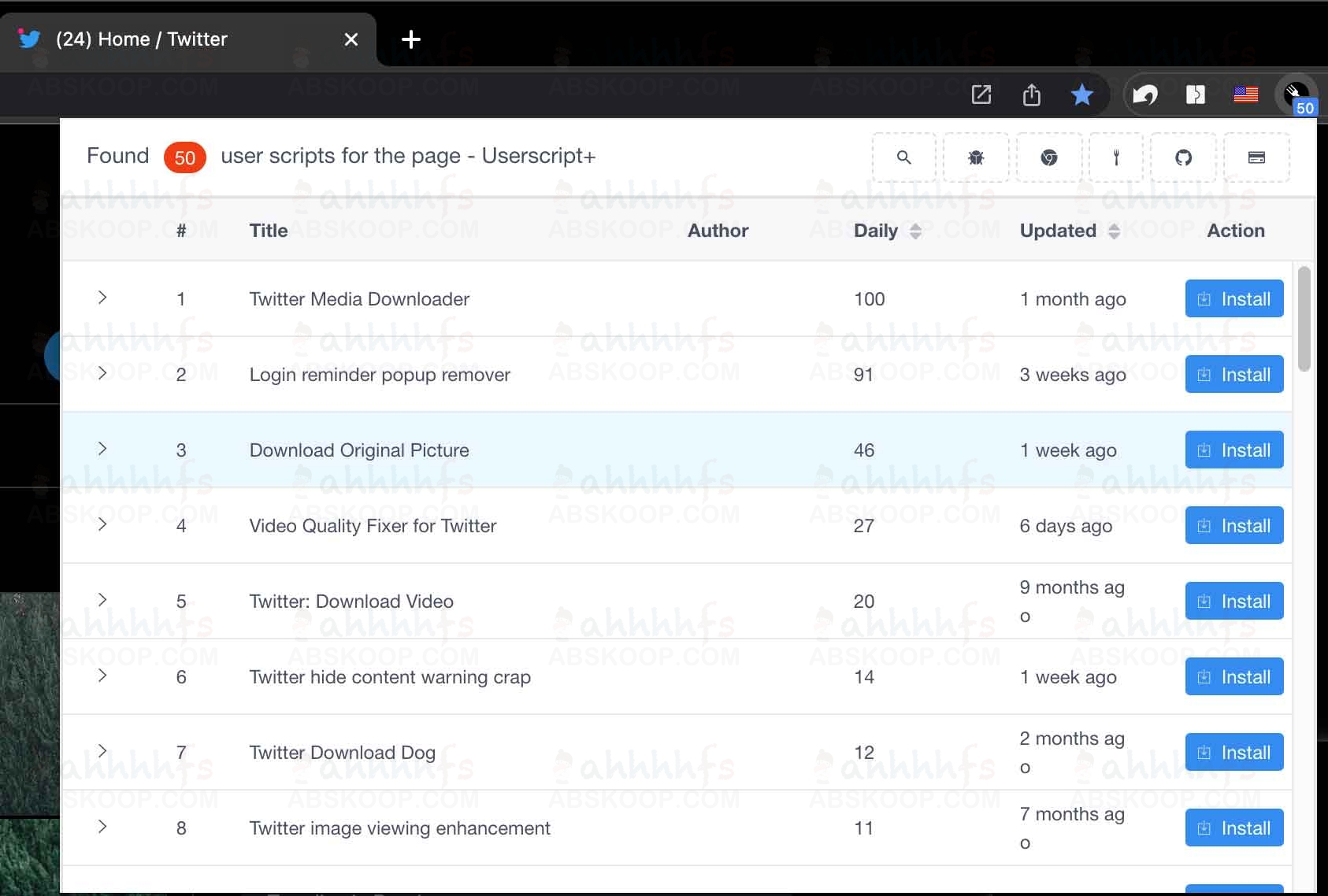
Task: Open the GitHub source icon
Action: pyautogui.click(x=1183, y=157)
